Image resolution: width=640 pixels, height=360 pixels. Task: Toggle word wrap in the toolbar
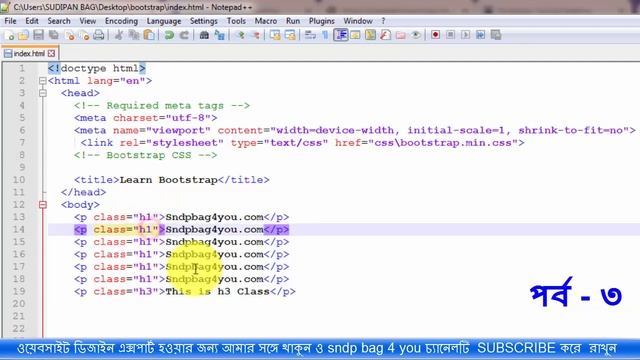point(310,36)
